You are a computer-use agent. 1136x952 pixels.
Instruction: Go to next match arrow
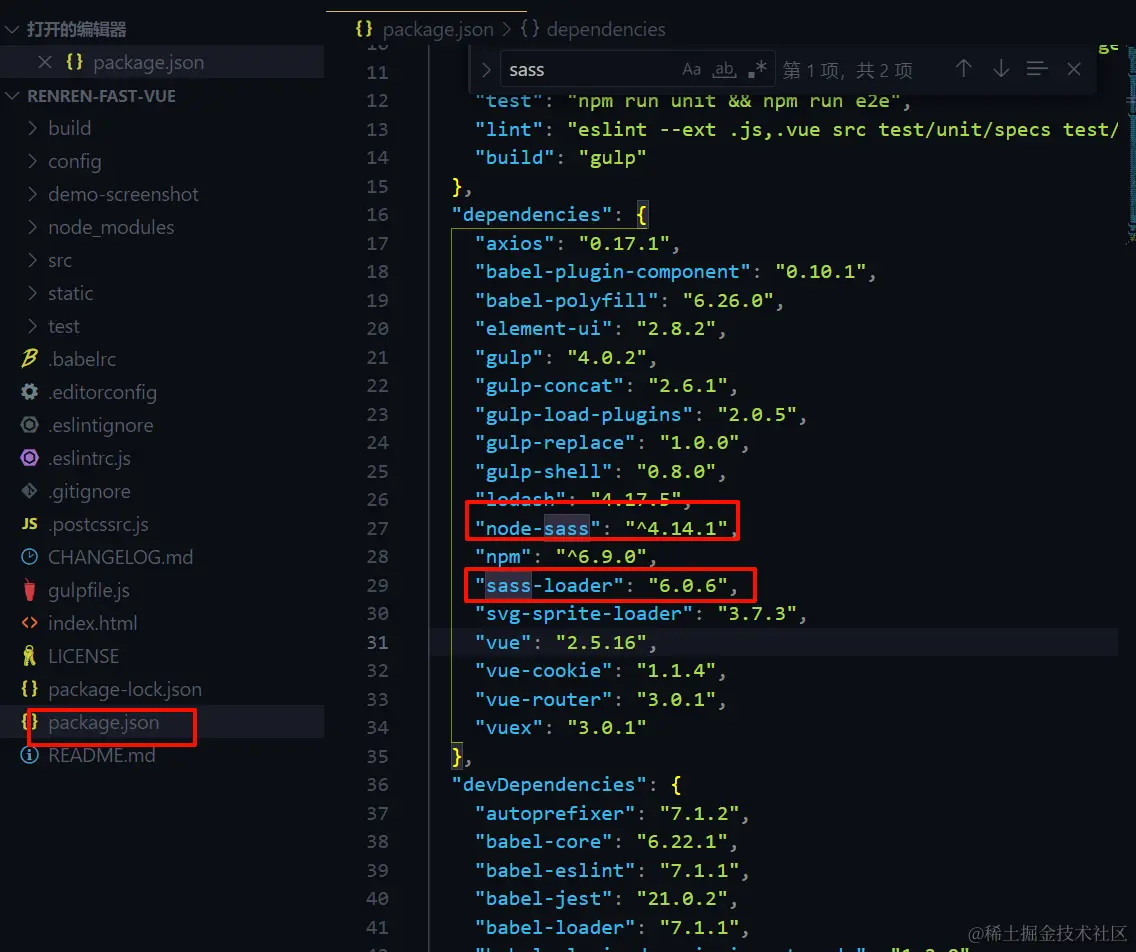pos(1001,69)
